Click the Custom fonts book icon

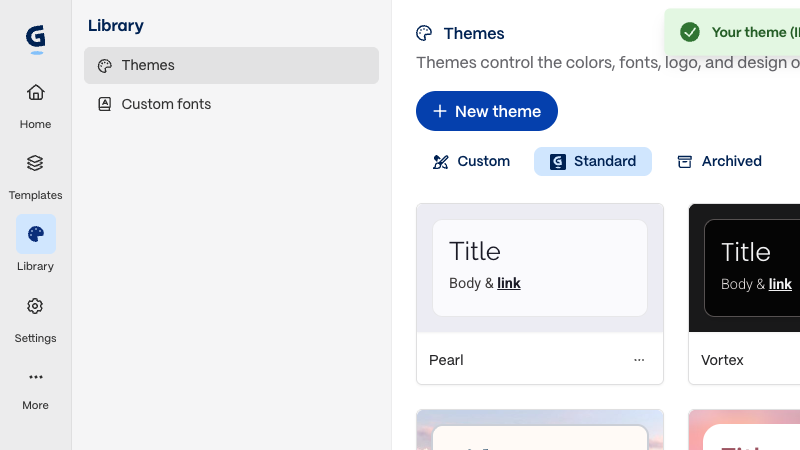(x=105, y=104)
